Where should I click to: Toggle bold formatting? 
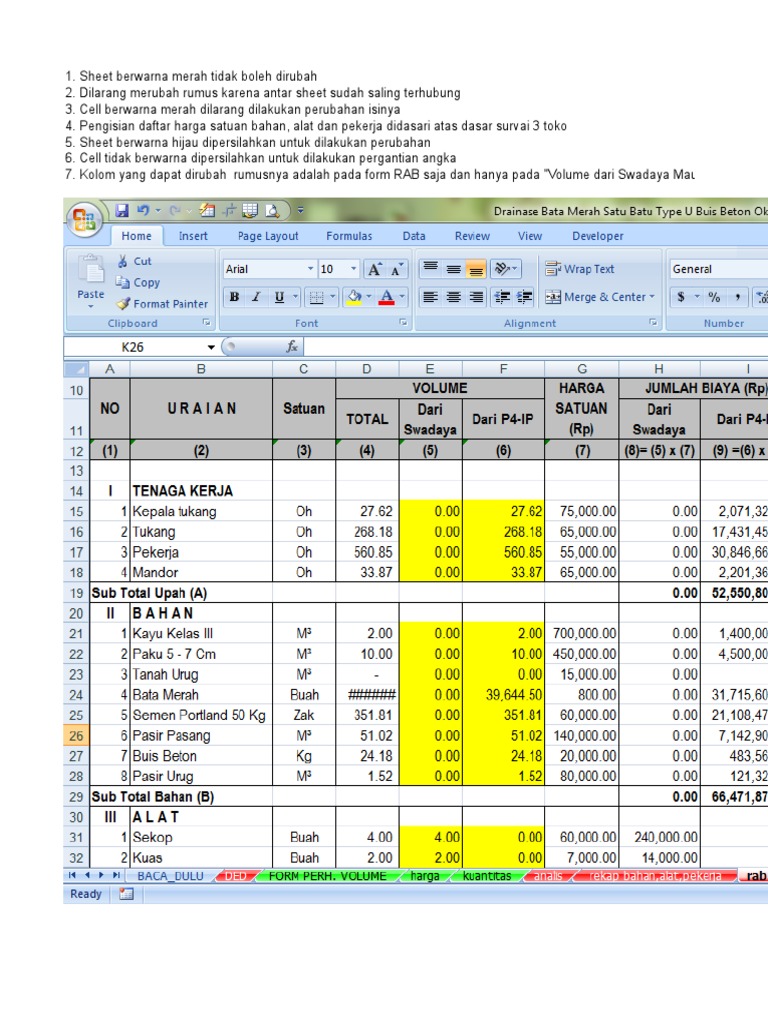click(x=234, y=297)
